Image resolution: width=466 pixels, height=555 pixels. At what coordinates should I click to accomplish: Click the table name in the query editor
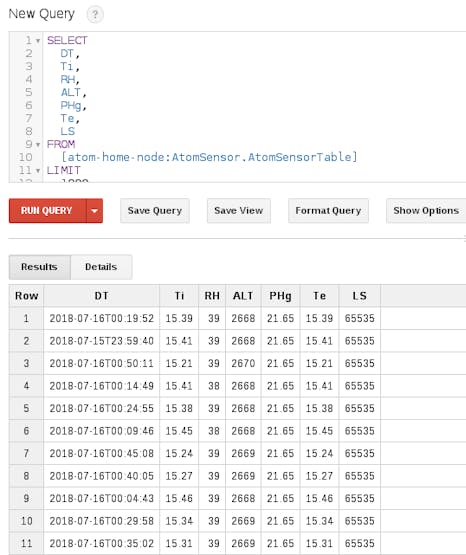pos(209,157)
